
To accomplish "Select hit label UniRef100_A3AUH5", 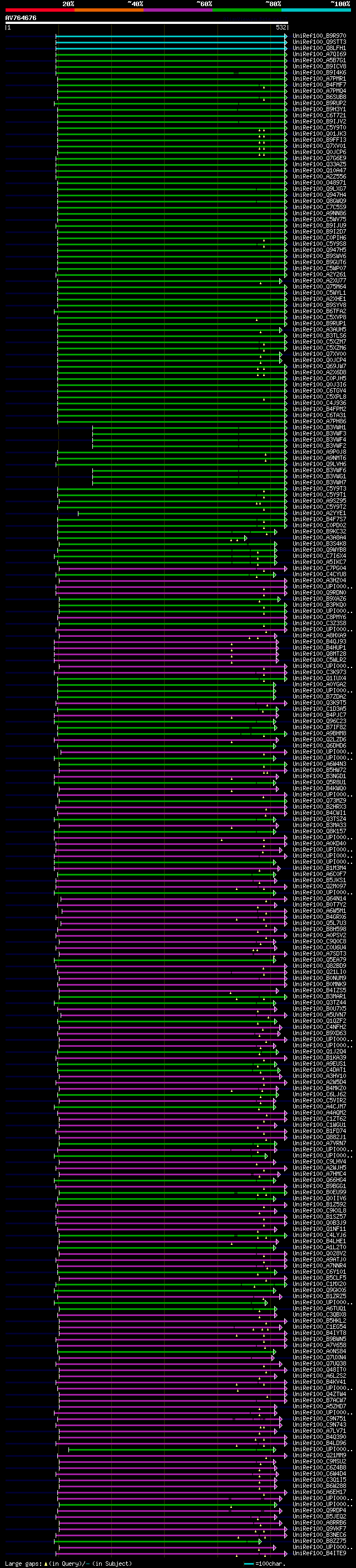I will coord(319,329).
